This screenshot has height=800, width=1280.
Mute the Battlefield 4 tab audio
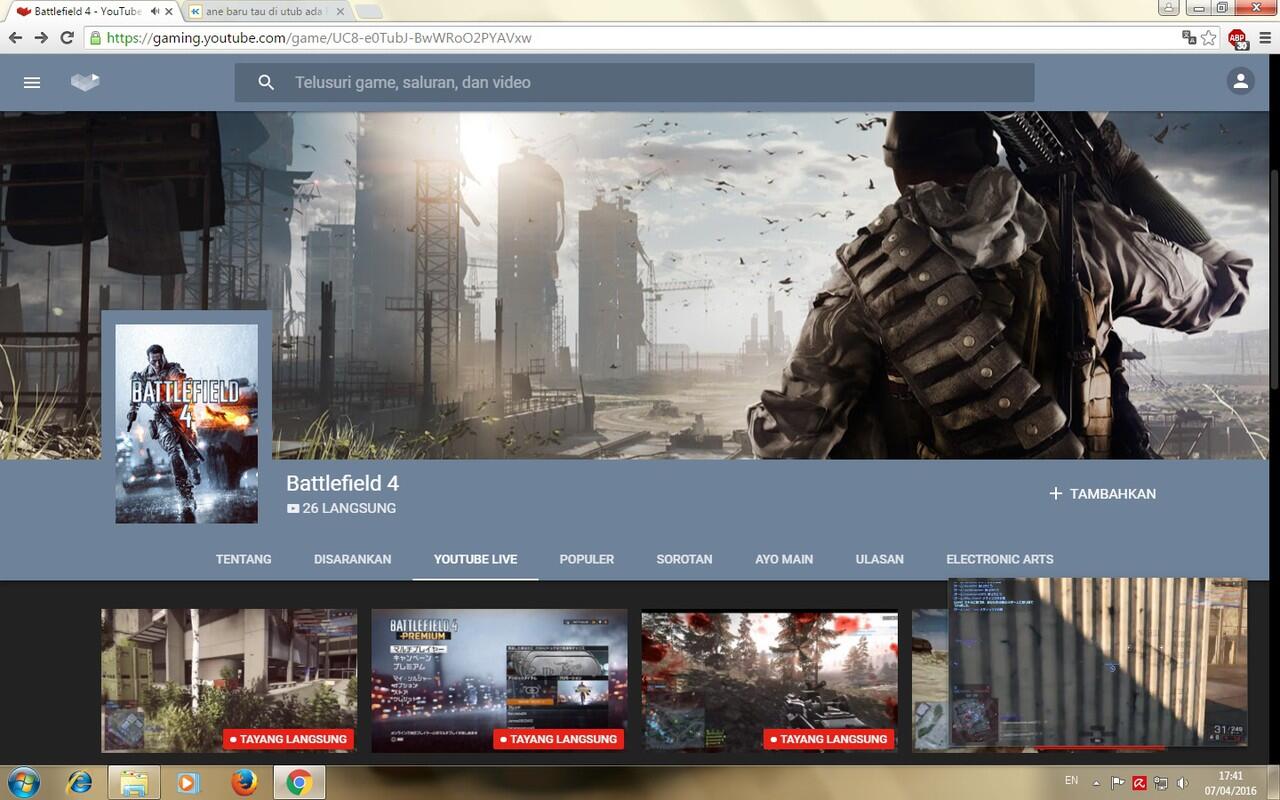click(155, 11)
